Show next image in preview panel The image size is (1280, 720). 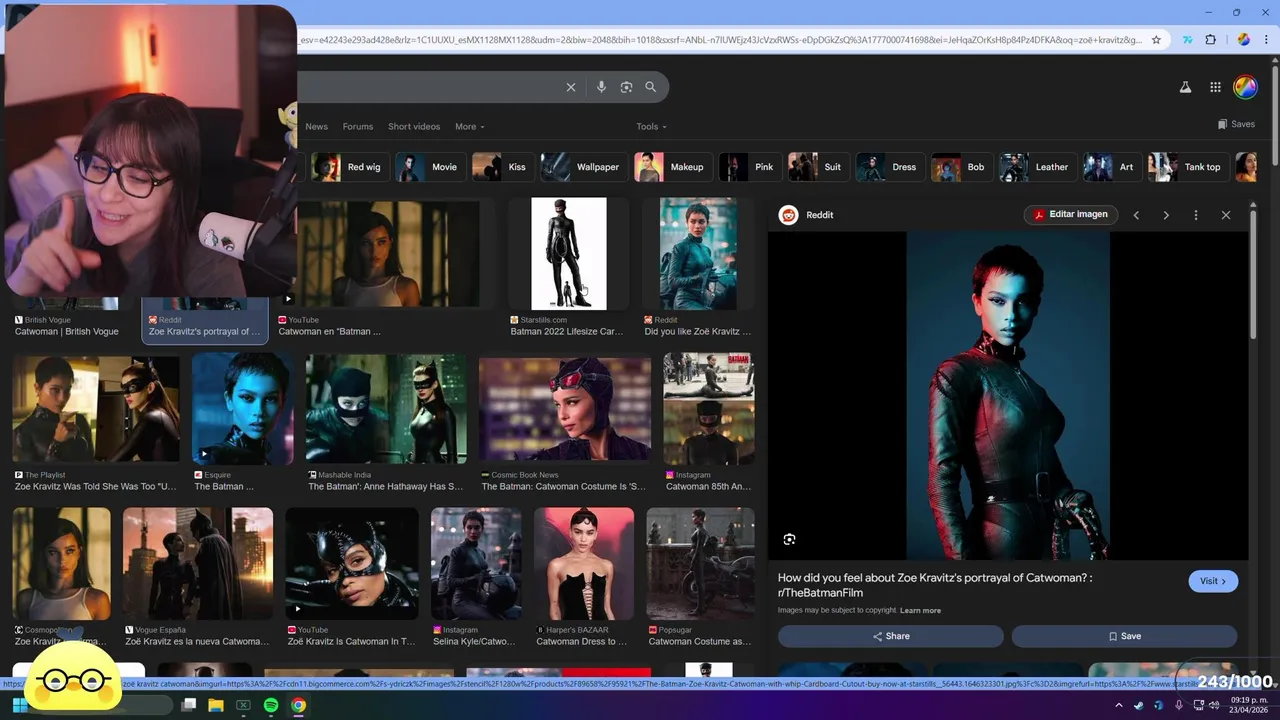tap(1166, 215)
